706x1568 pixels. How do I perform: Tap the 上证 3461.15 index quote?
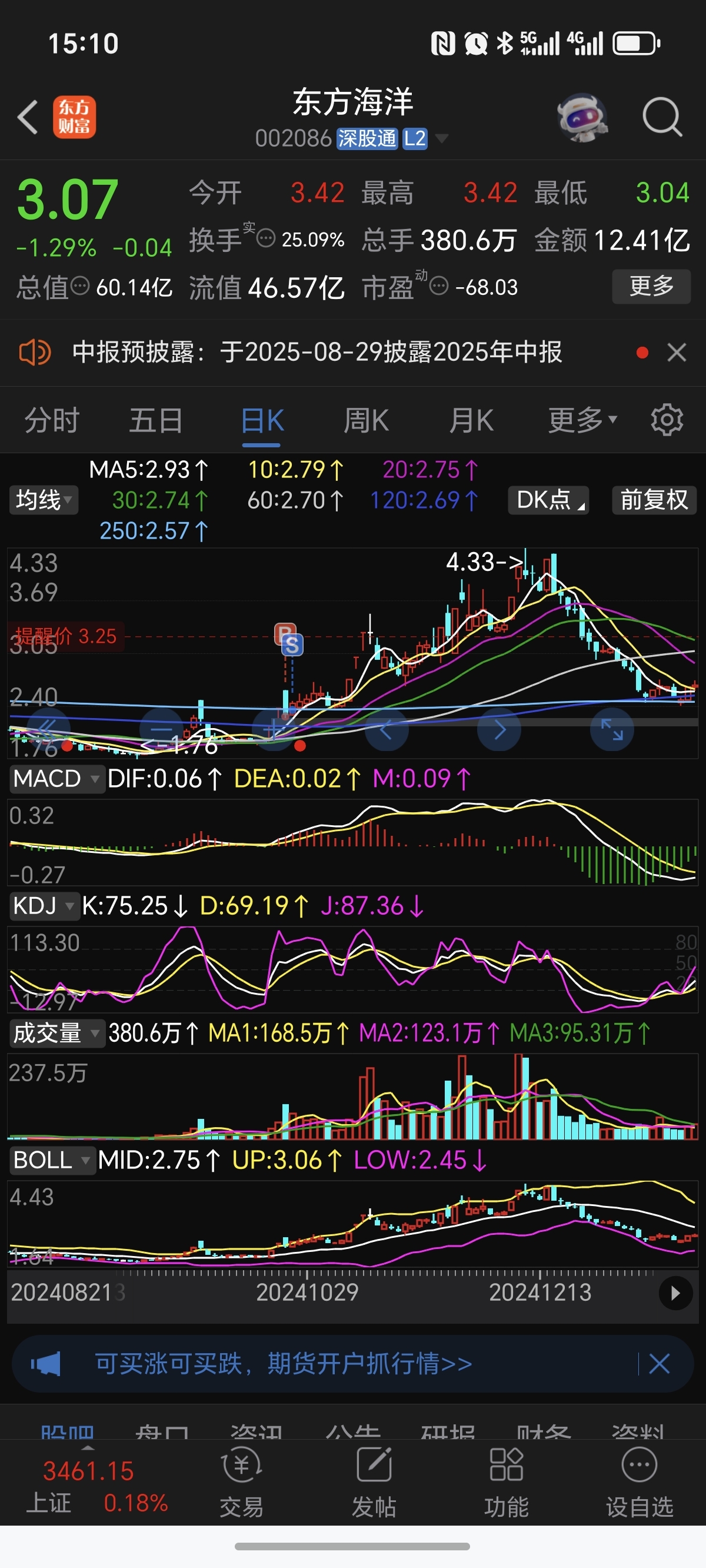(98, 1486)
